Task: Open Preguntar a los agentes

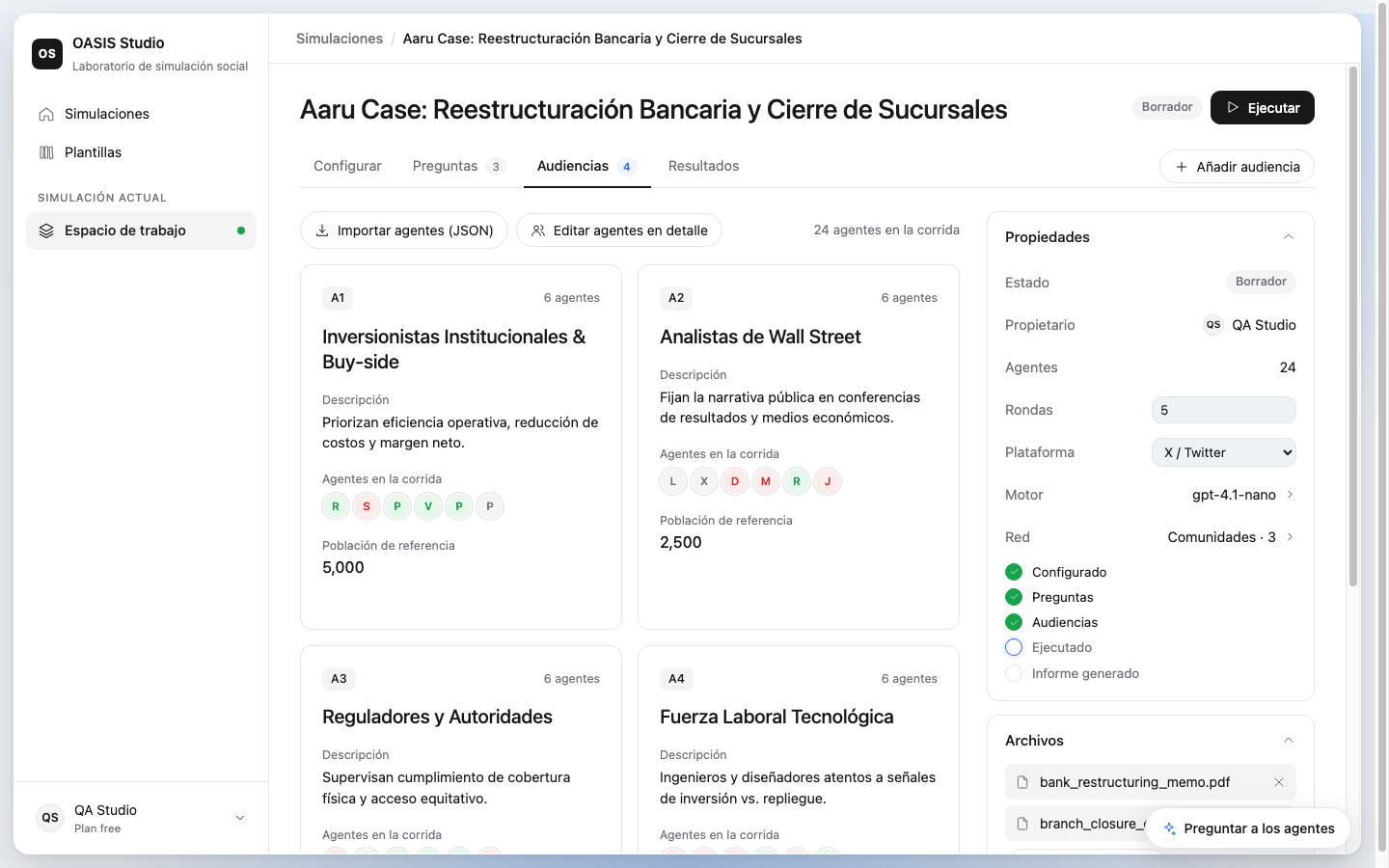Action: pos(1248,828)
